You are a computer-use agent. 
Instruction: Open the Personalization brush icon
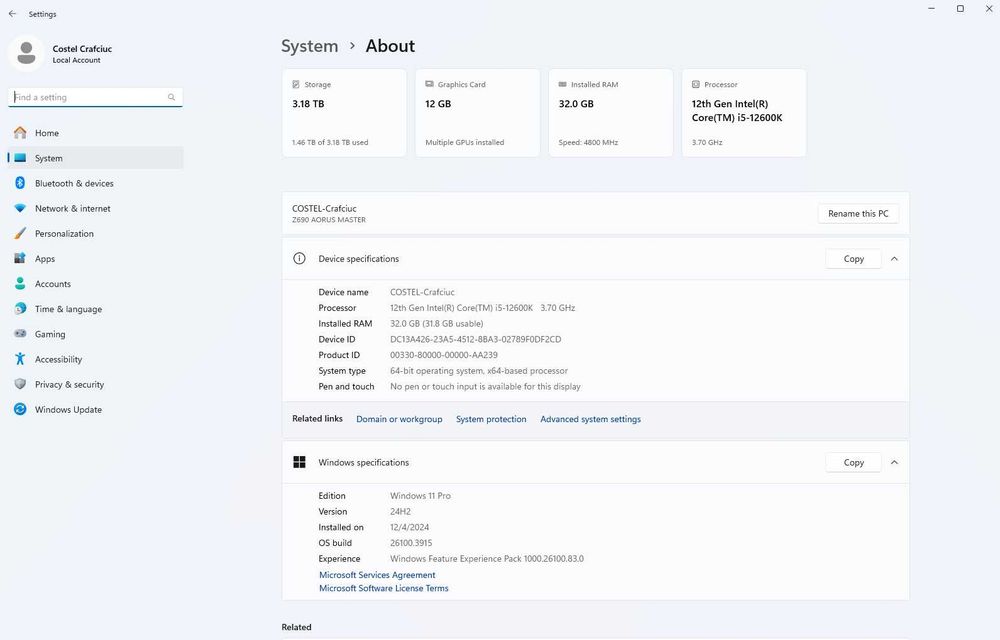tap(20, 233)
